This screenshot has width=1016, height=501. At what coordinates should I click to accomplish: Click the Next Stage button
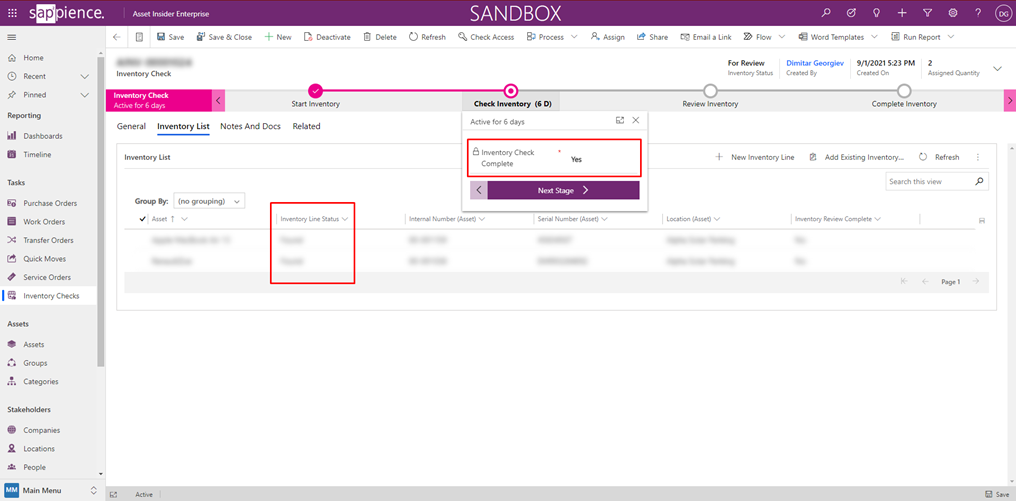click(x=563, y=190)
